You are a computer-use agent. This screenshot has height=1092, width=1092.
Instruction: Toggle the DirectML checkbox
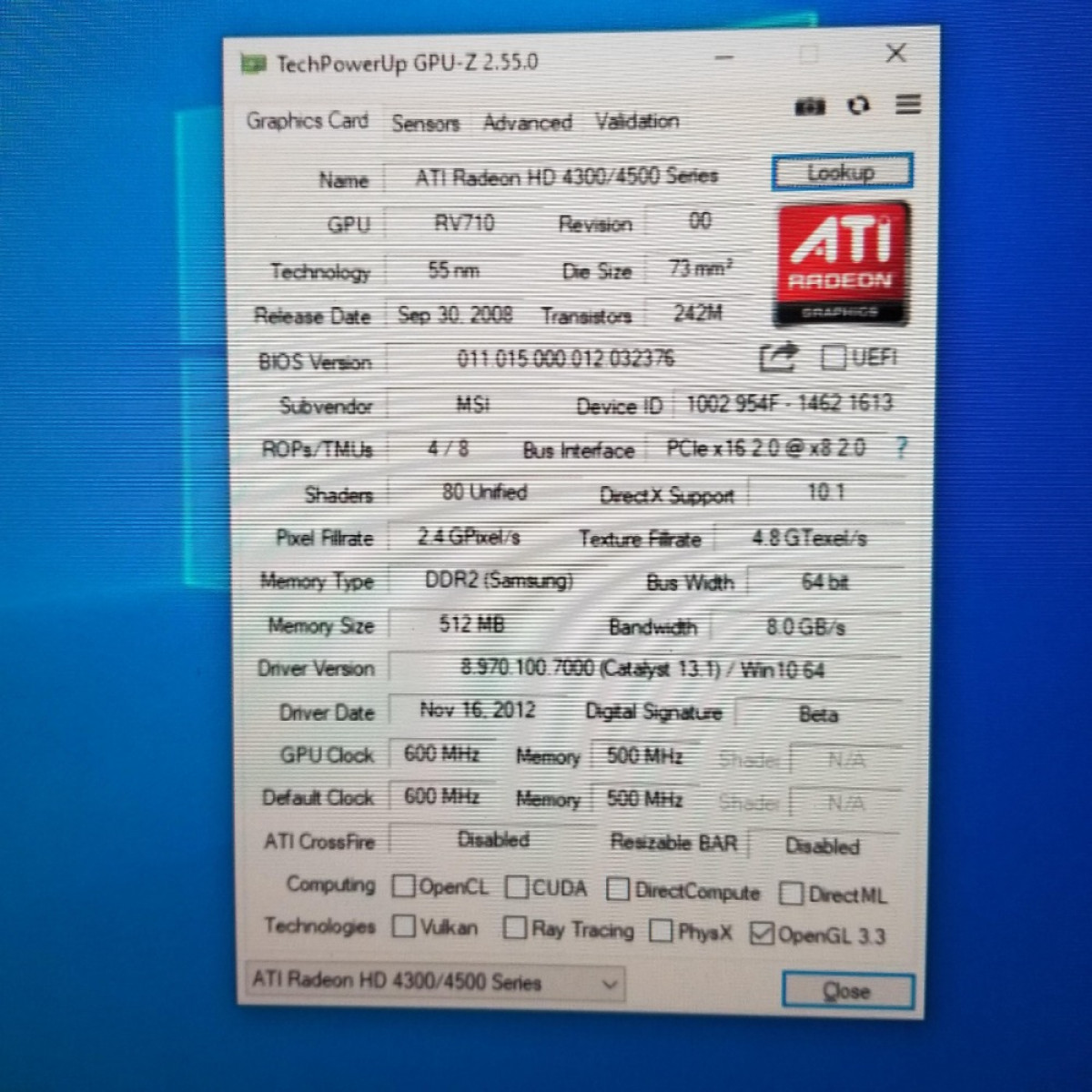(x=791, y=894)
